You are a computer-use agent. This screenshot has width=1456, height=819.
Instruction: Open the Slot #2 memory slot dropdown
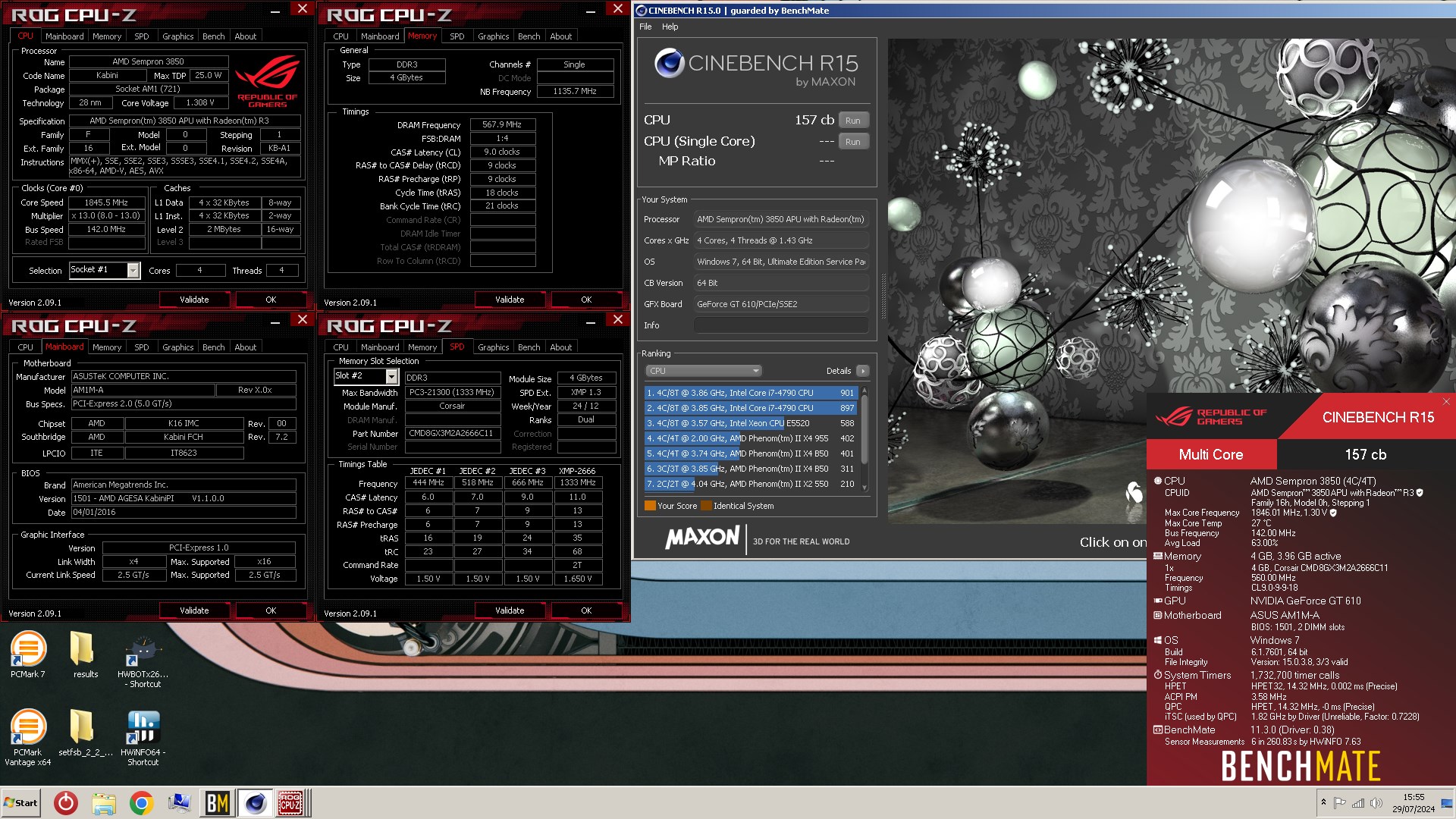tap(392, 376)
